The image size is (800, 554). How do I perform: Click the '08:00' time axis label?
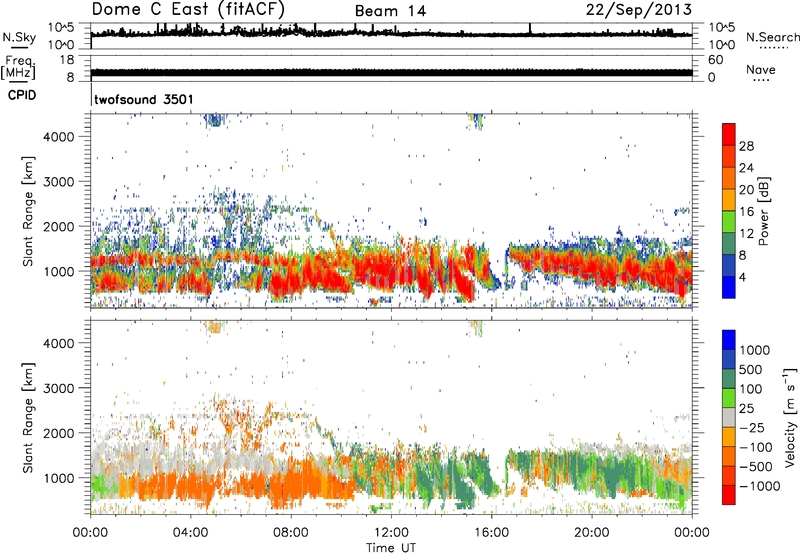point(291,533)
